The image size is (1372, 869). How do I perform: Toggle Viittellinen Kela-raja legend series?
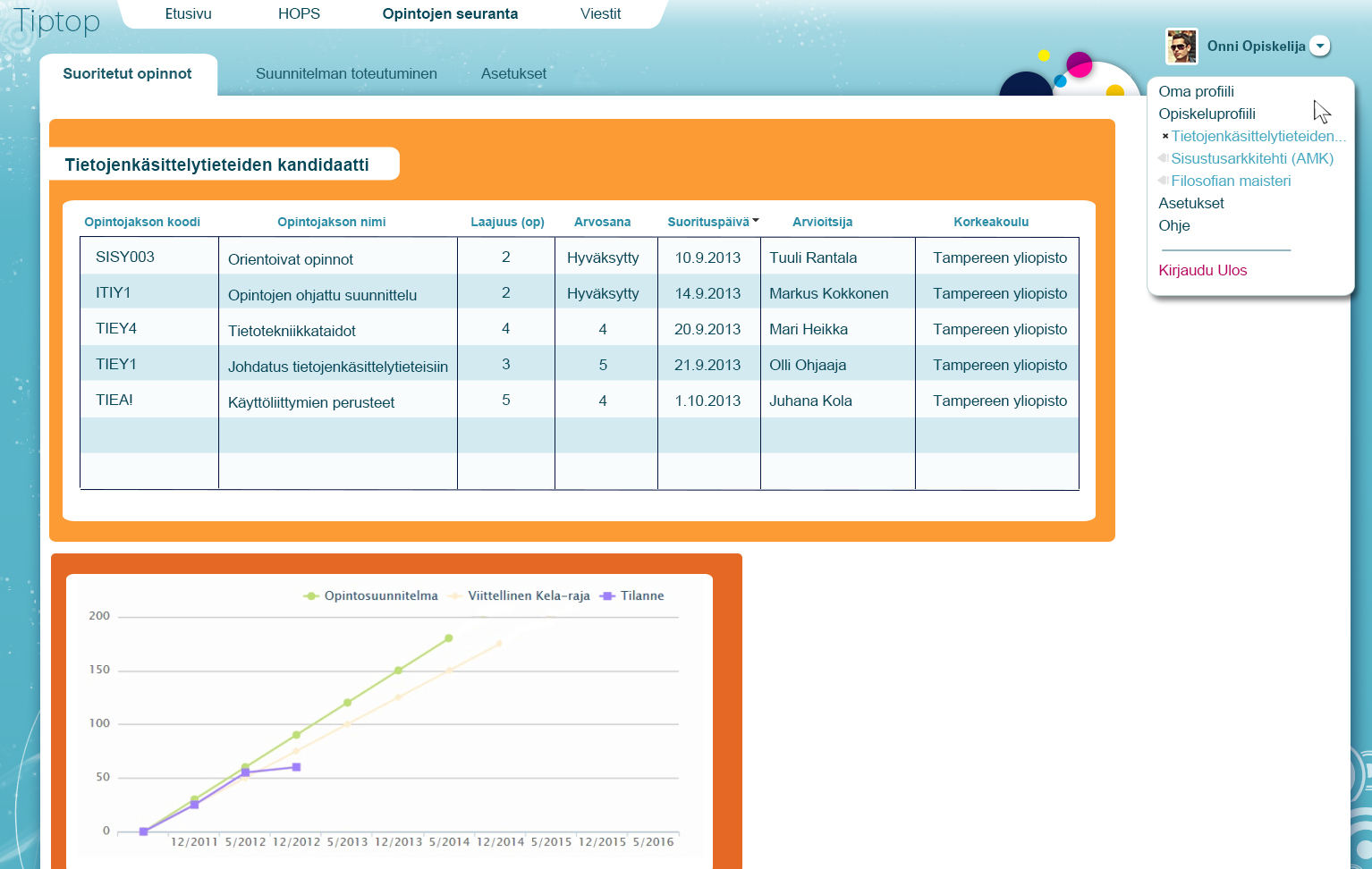[519, 595]
